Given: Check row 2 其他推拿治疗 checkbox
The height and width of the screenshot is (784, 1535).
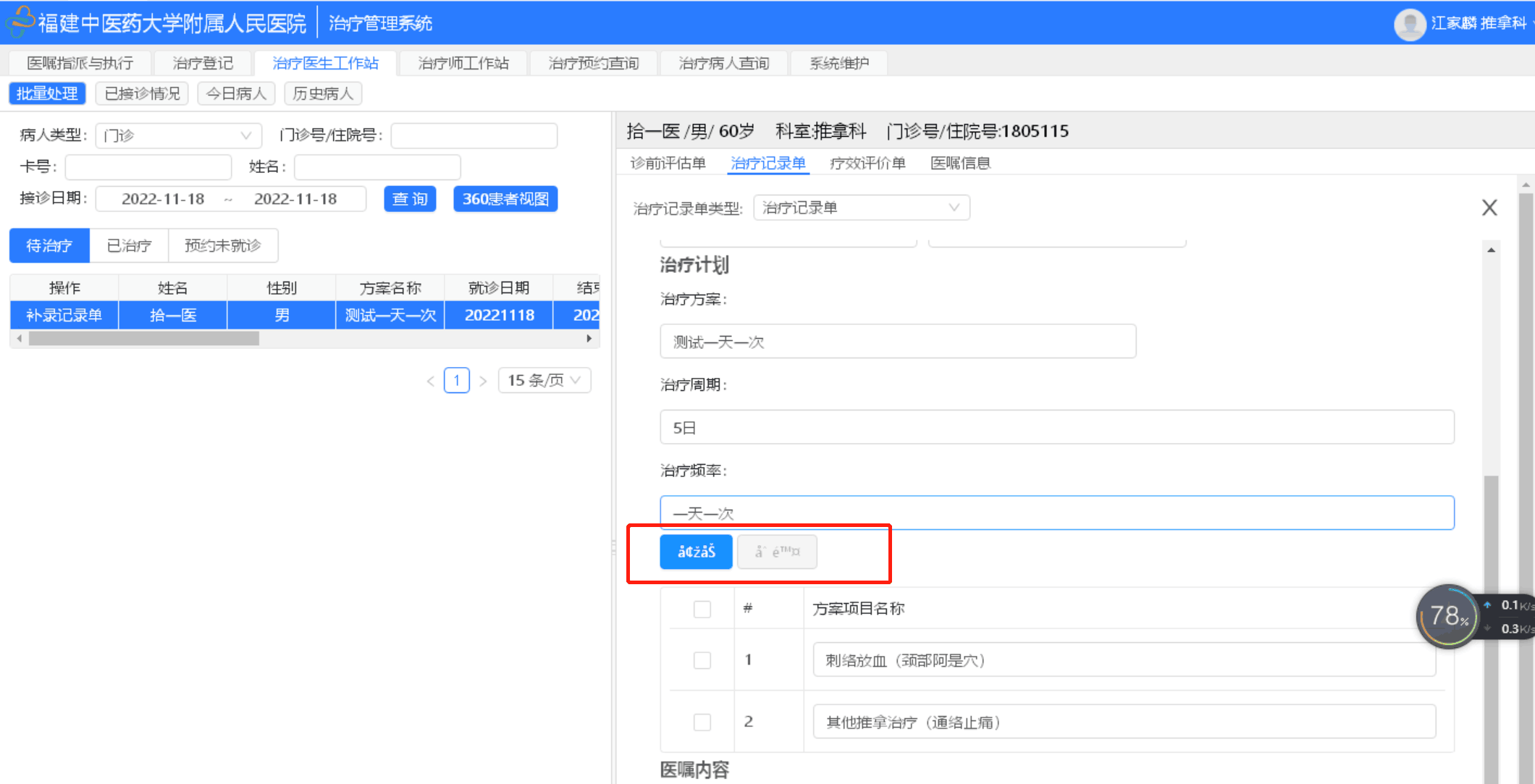Looking at the screenshot, I should pos(702,722).
